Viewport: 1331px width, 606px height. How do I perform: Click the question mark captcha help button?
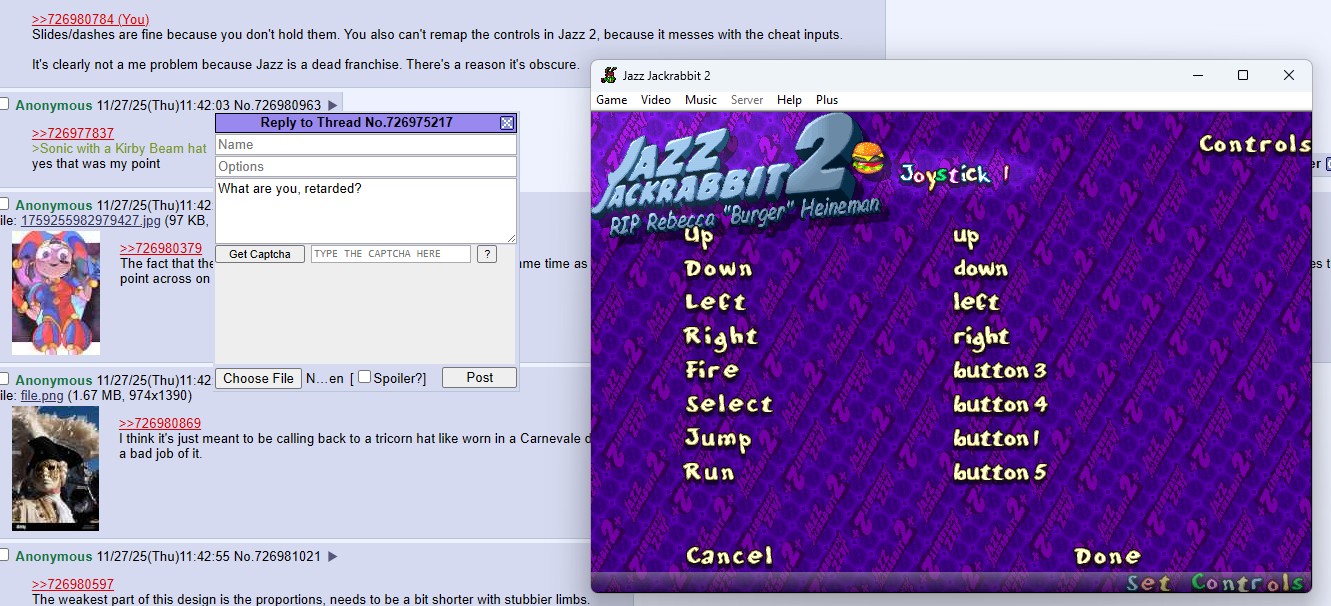point(487,254)
